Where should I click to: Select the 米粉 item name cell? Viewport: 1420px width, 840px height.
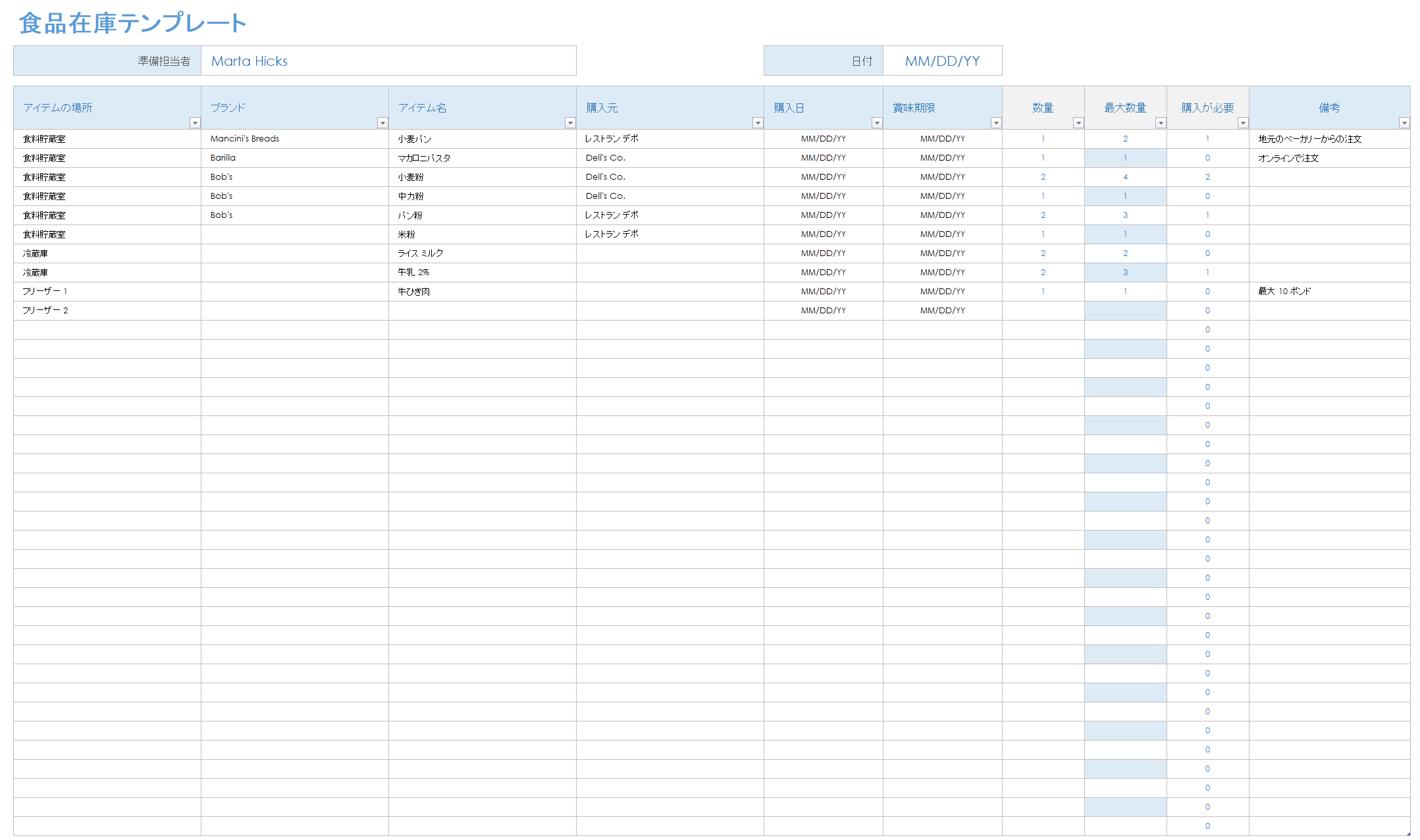pyautogui.click(x=483, y=234)
